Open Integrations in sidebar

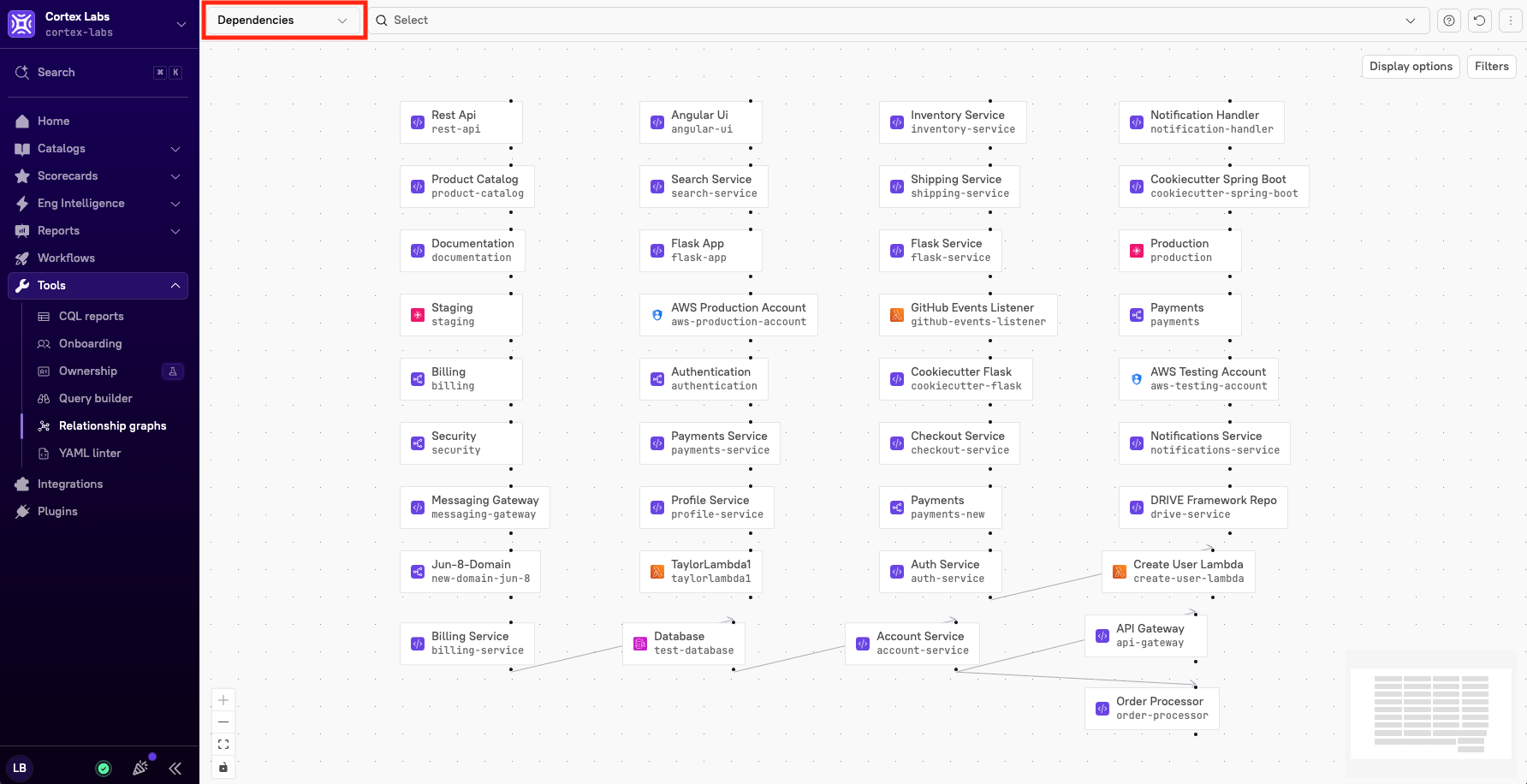coord(98,484)
